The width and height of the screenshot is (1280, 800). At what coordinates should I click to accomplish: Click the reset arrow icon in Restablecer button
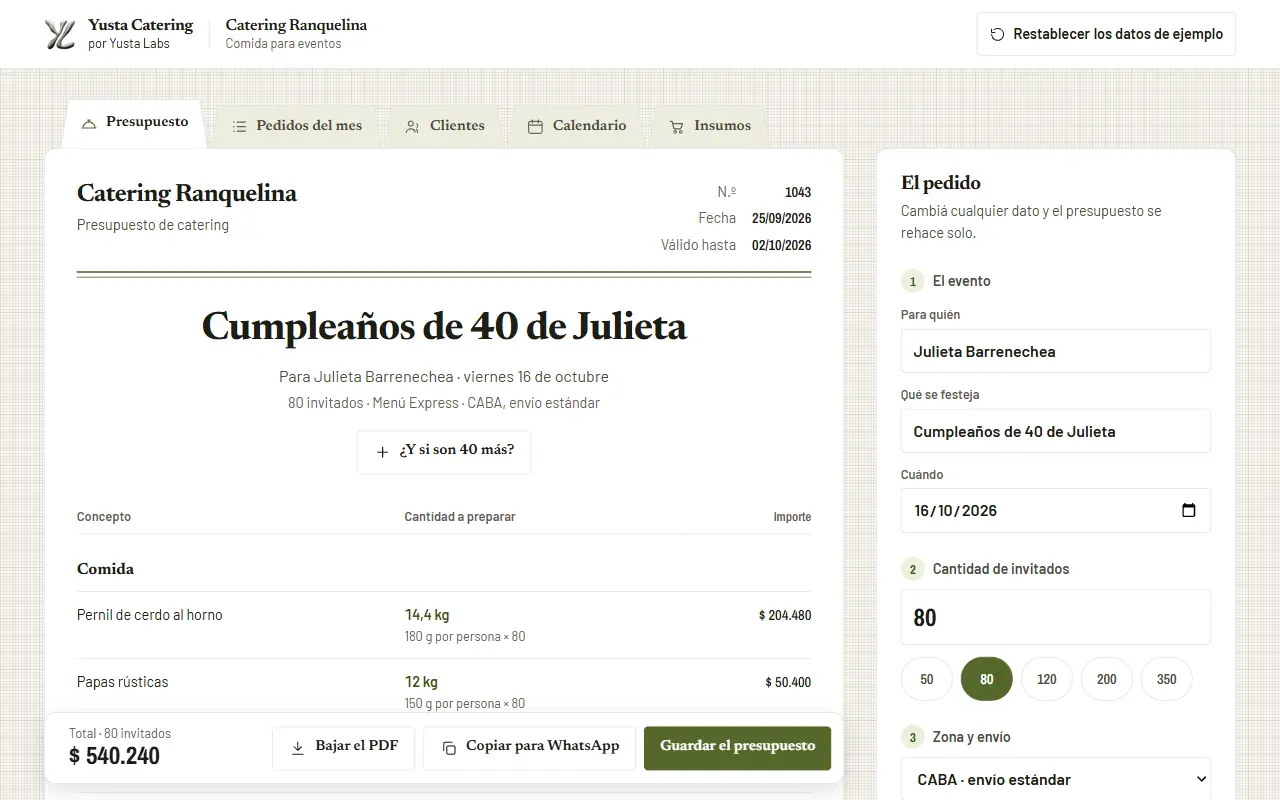point(997,34)
